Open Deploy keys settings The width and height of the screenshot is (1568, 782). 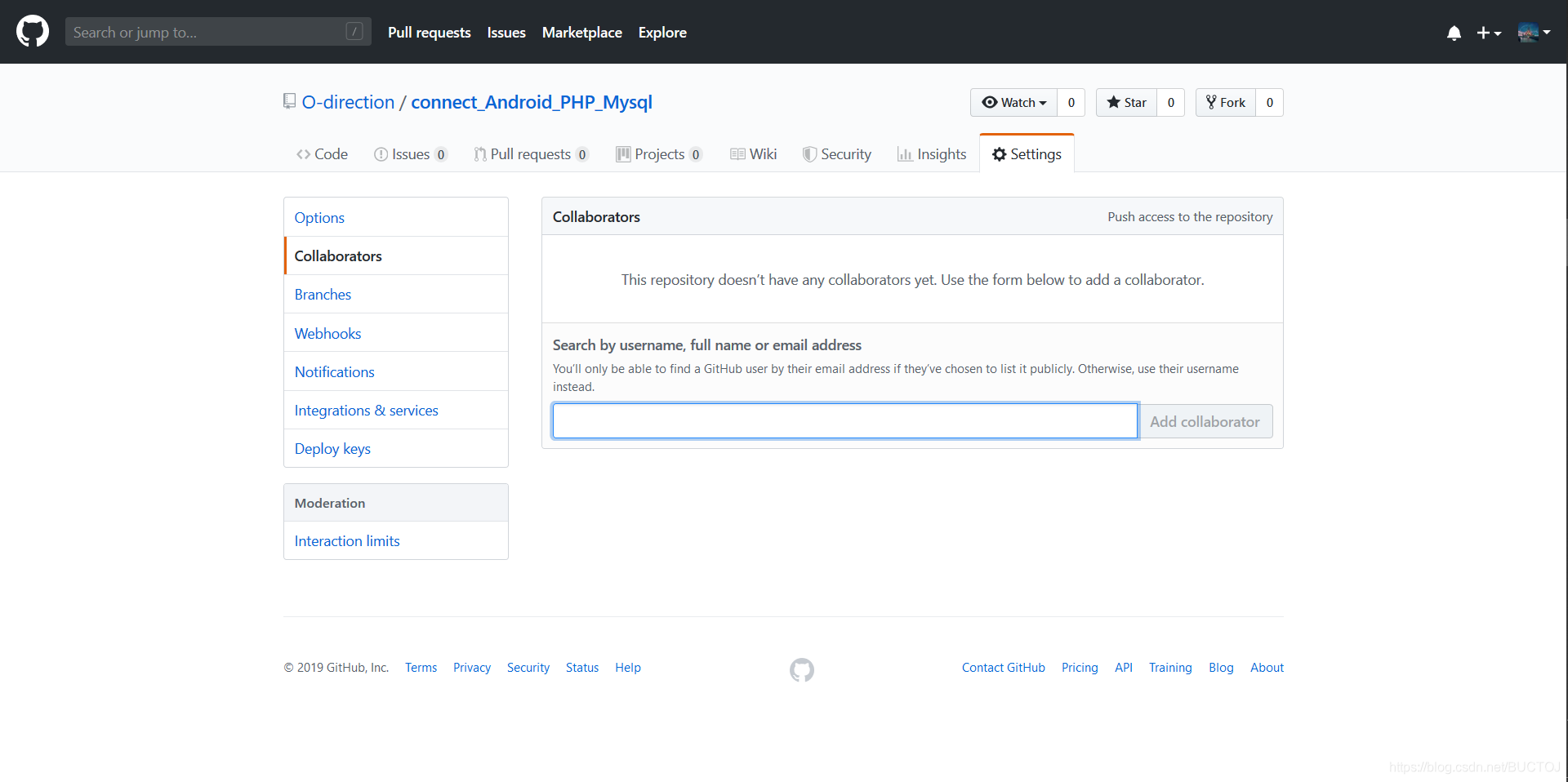396,448
